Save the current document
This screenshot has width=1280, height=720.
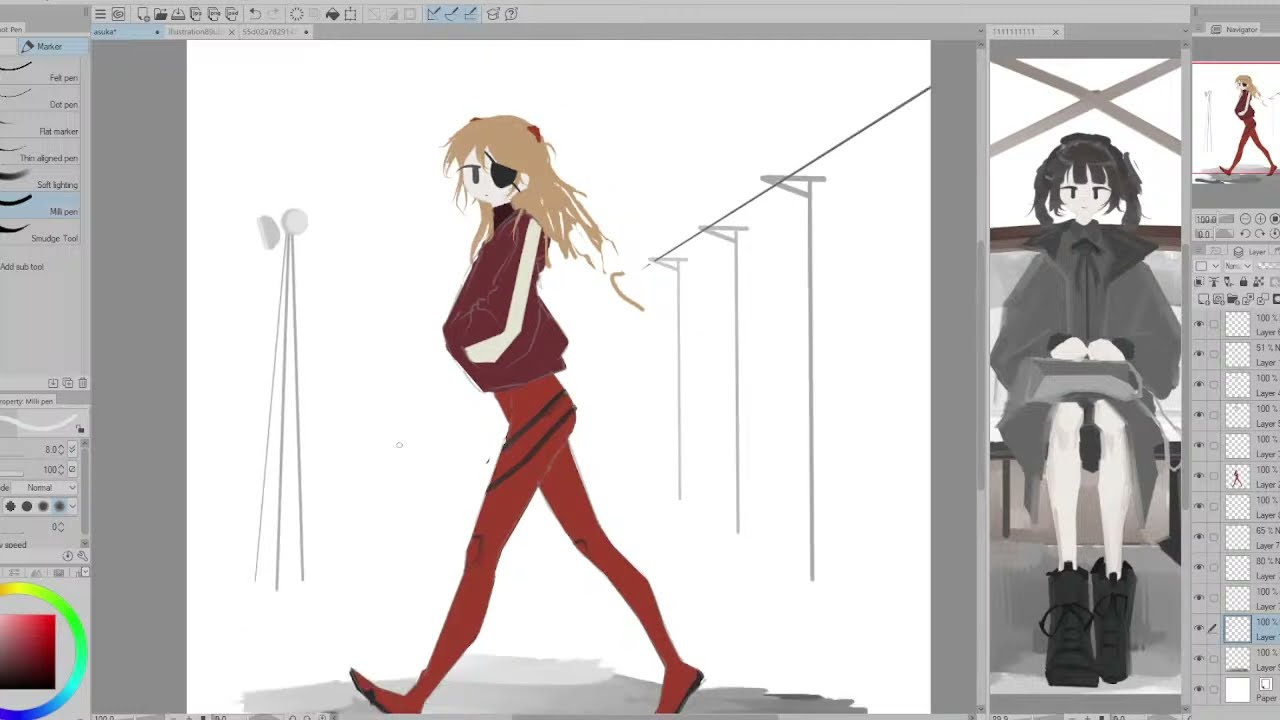(x=178, y=14)
